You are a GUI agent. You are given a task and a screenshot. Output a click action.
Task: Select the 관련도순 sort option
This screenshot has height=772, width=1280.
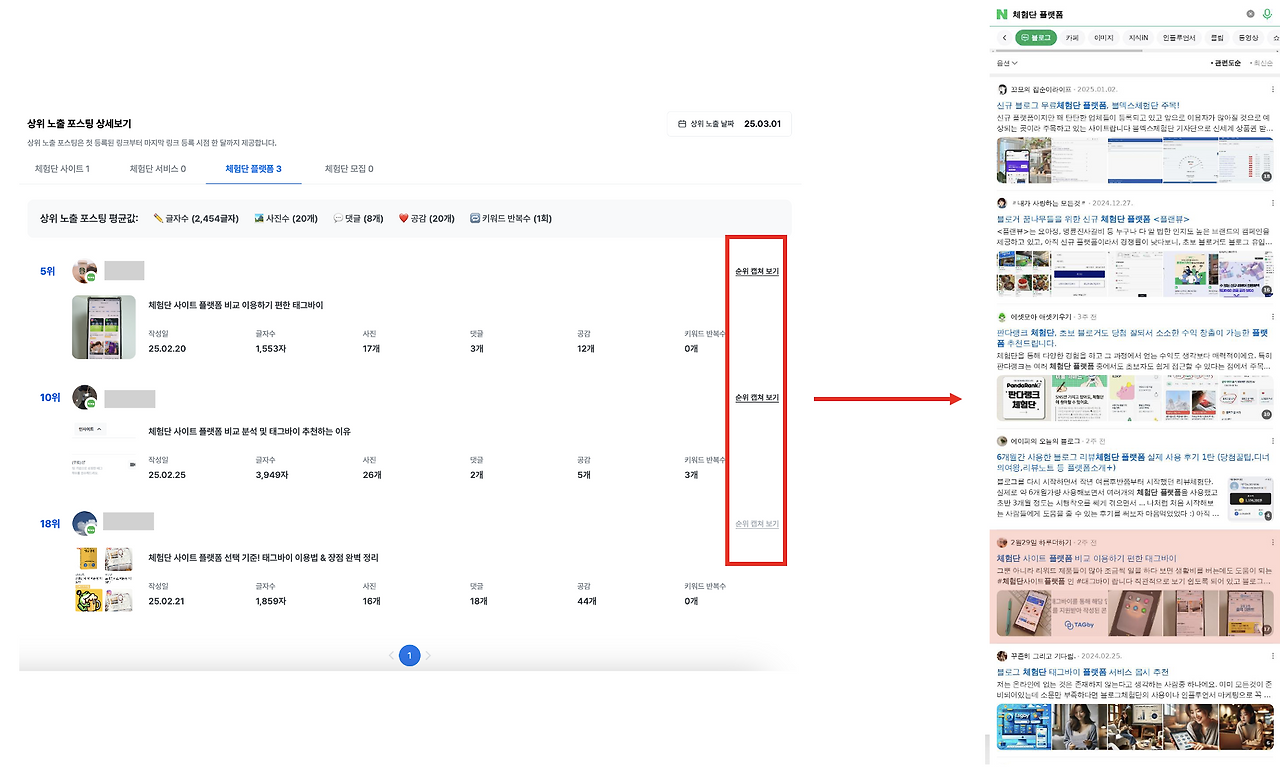(x=1225, y=63)
